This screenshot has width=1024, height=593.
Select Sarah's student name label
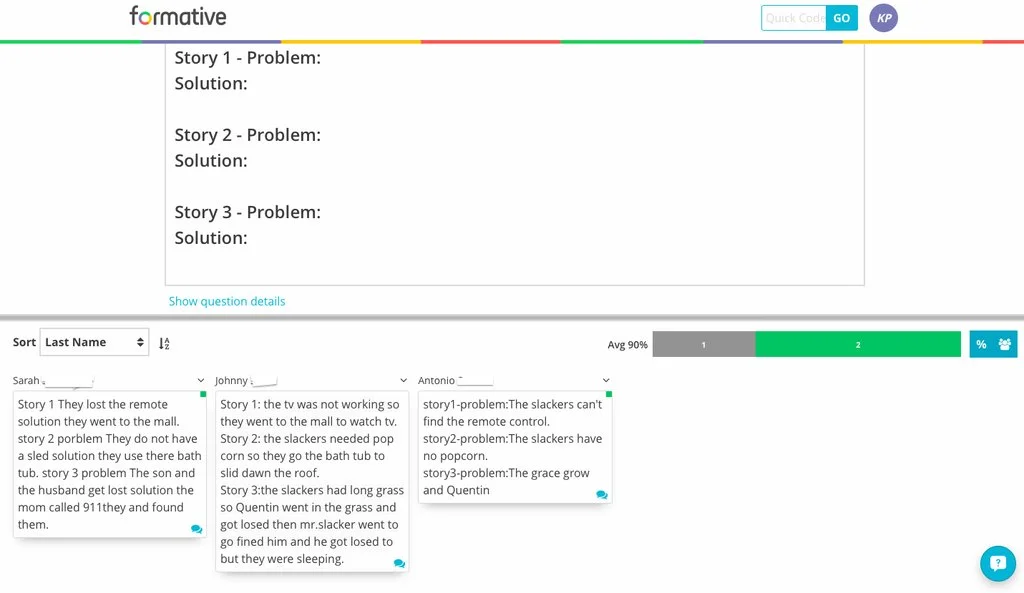coord(26,380)
